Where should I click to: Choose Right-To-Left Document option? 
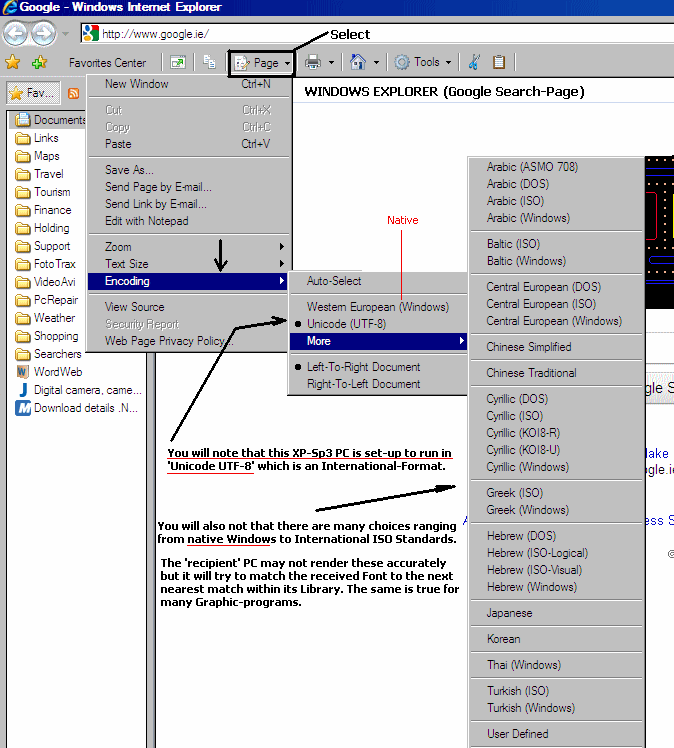tap(363, 384)
